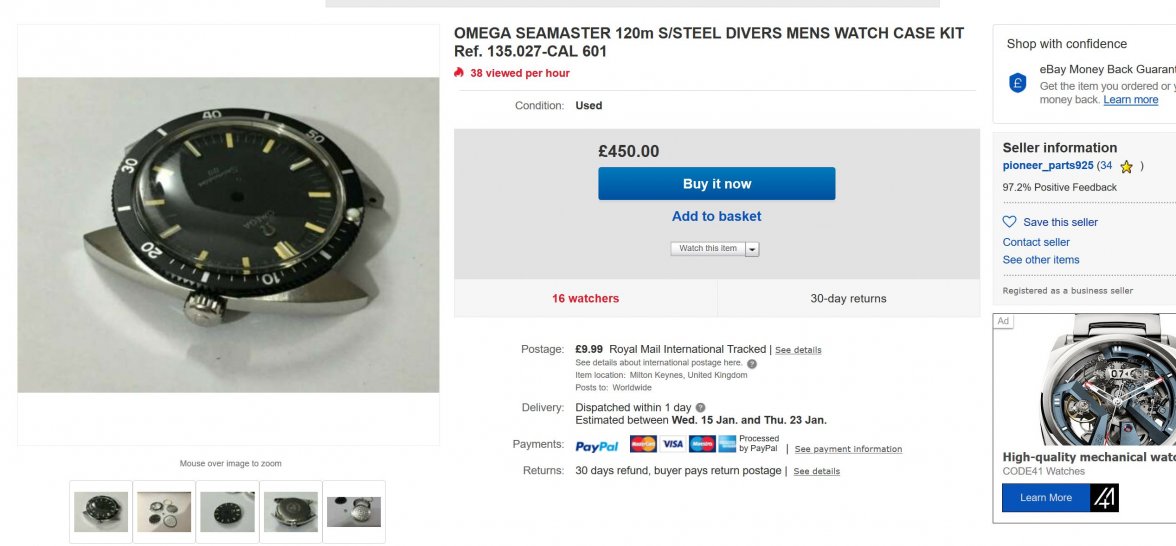Viewport: 1176px width, 546px height.
Task: Click the Buy it now button
Action: point(716,184)
